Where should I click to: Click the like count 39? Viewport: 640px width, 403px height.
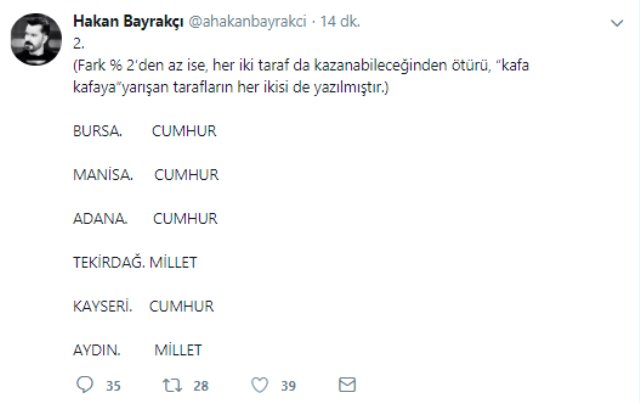pyautogui.click(x=287, y=383)
